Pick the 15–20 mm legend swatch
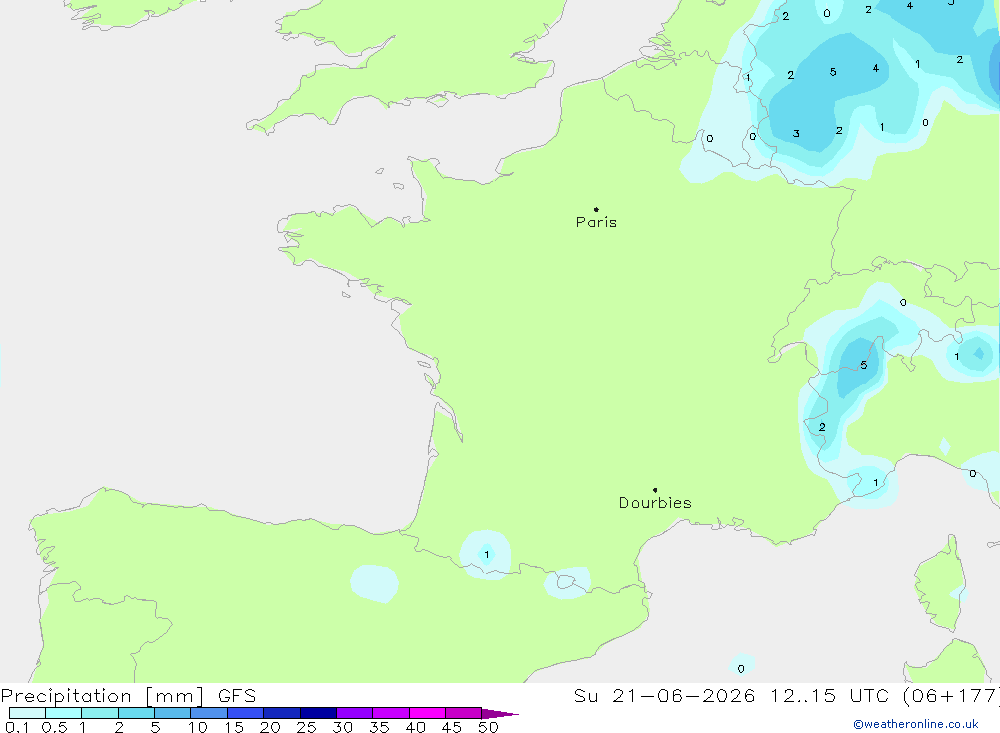Viewport: 1000px width, 733px height. [245, 713]
